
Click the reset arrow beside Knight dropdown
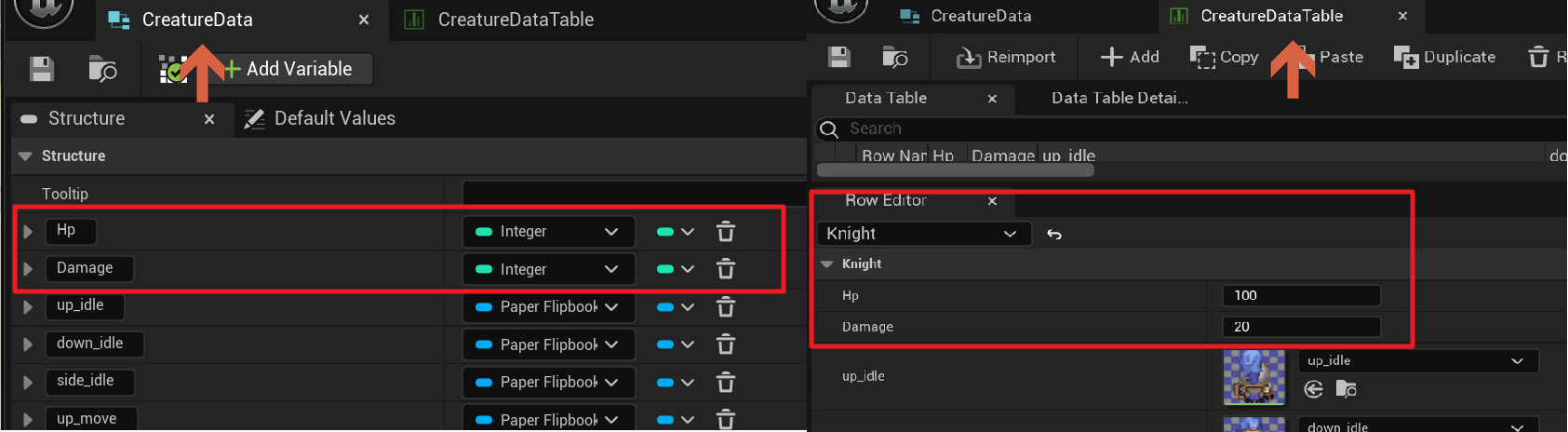(1054, 234)
